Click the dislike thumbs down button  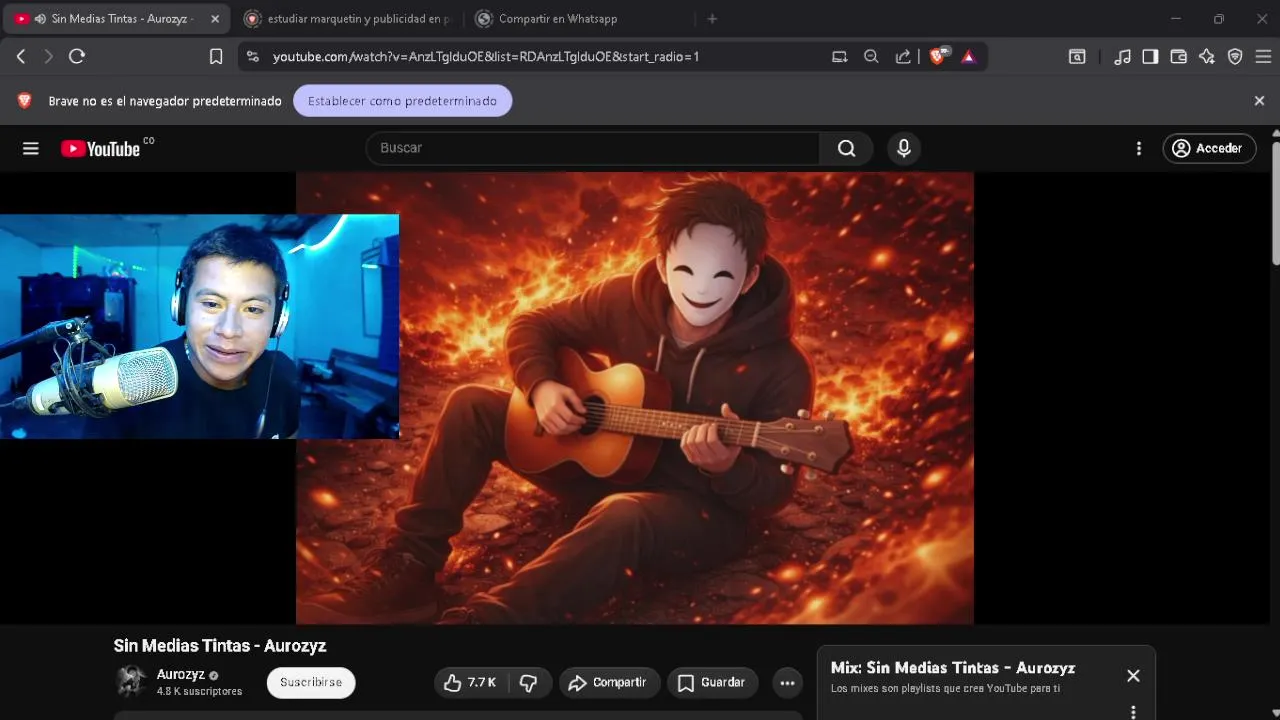coord(529,683)
